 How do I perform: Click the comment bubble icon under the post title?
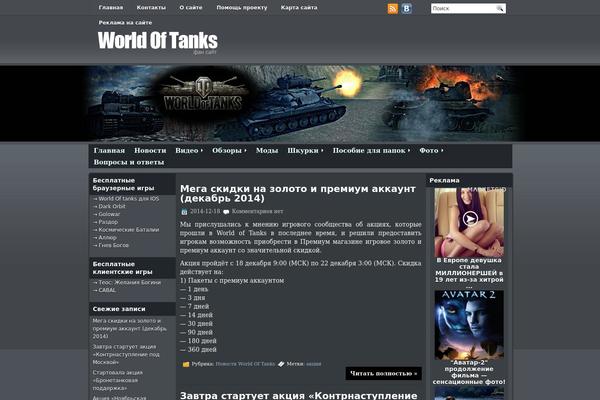227,212
